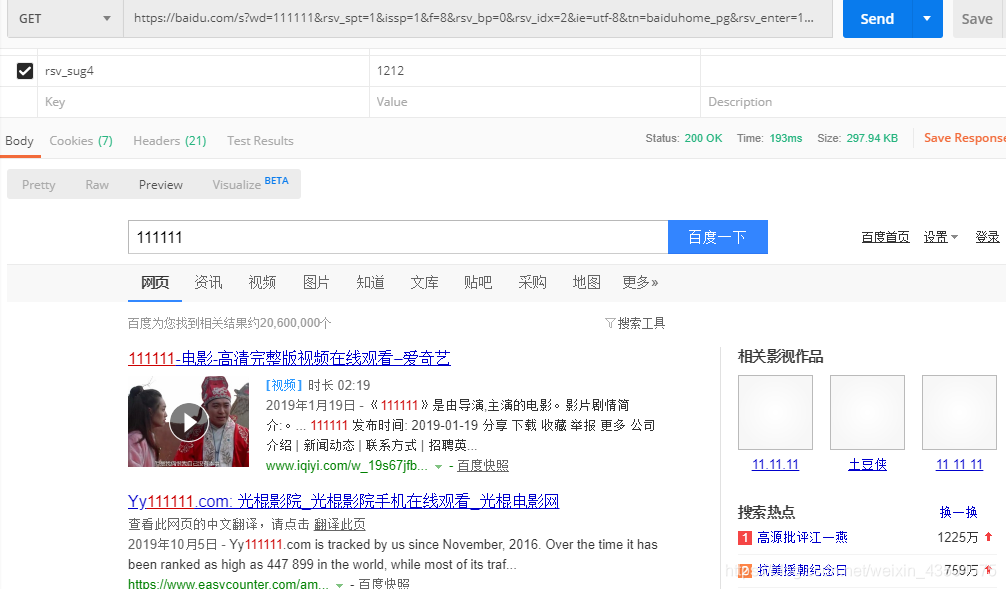The width and height of the screenshot is (1006, 589).
Task: Open 搜索工具 filter tools
Action: click(x=635, y=323)
